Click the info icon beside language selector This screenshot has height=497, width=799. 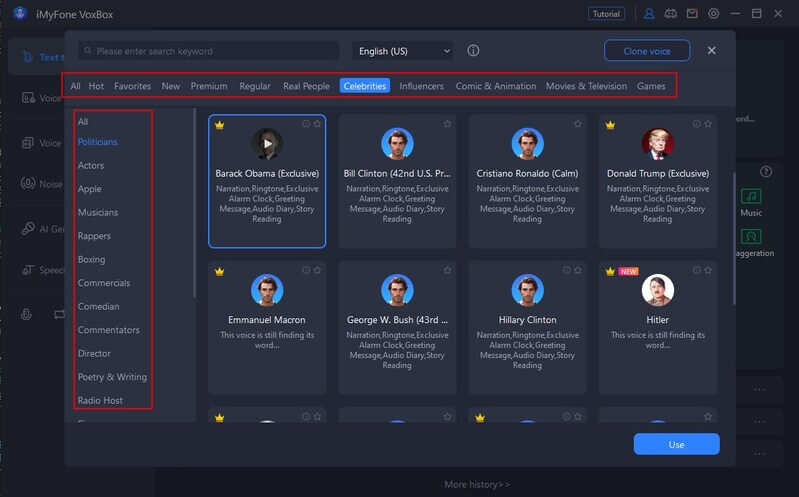(x=473, y=51)
